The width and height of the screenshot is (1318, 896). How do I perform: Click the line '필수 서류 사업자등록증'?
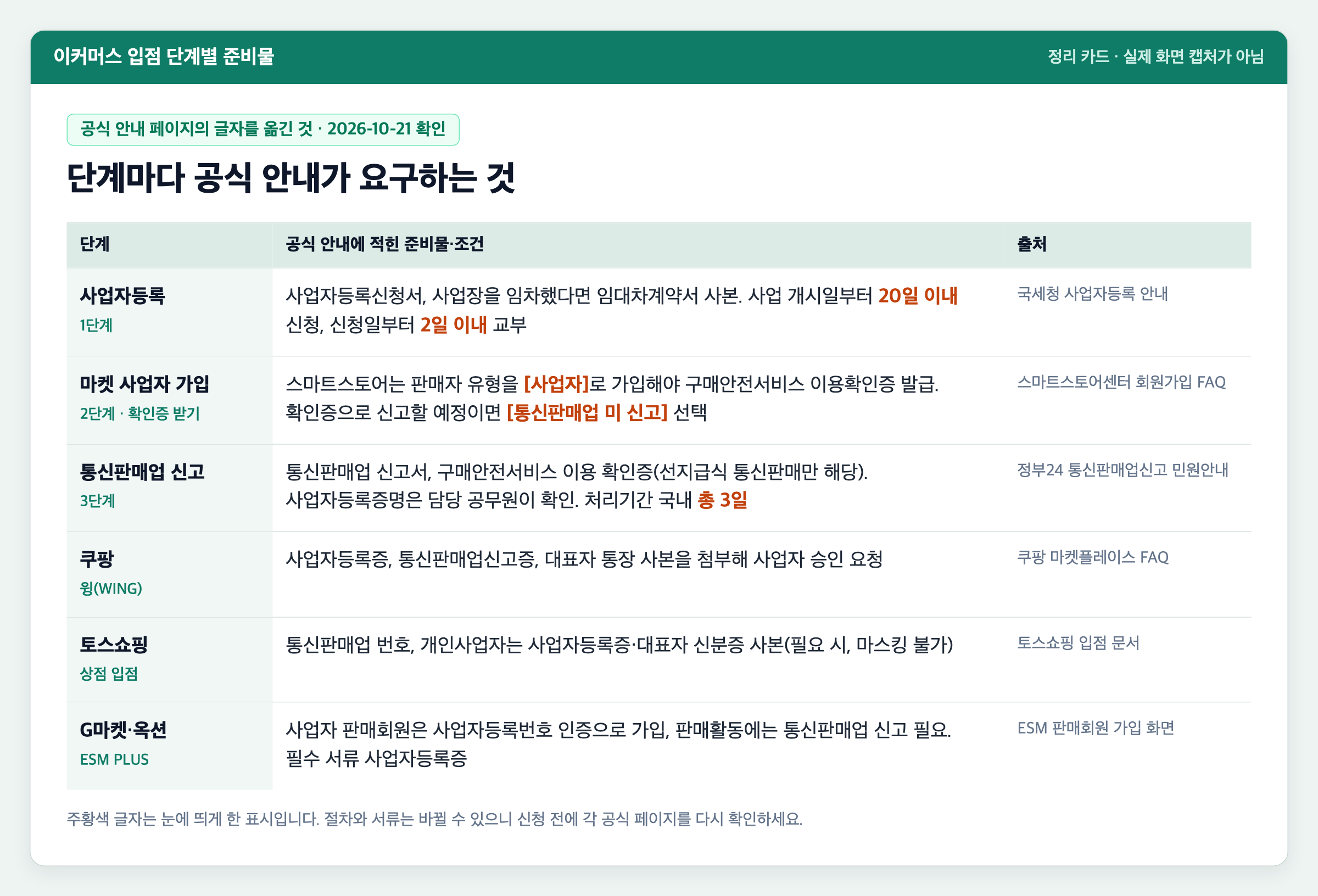tap(377, 758)
